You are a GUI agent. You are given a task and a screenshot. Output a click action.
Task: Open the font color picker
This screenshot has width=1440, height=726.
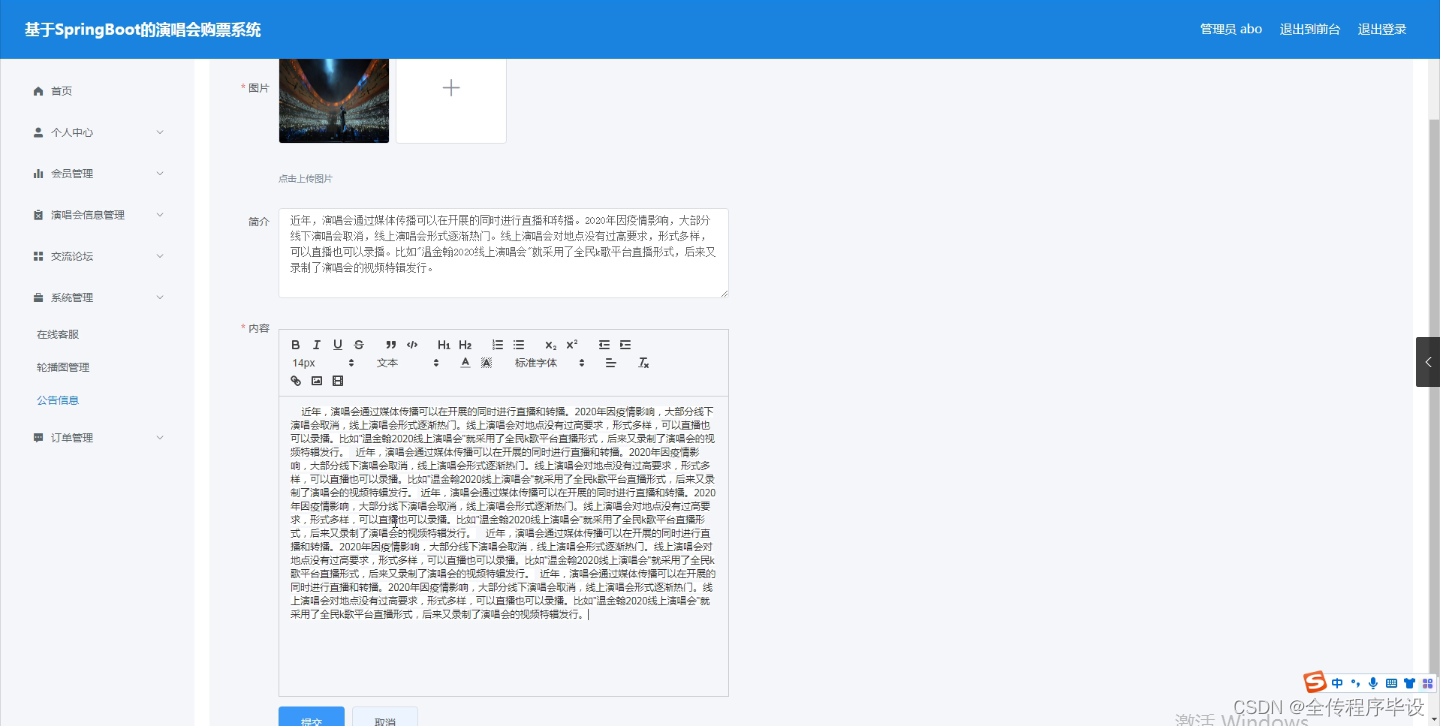pyautogui.click(x=465, y=363)
